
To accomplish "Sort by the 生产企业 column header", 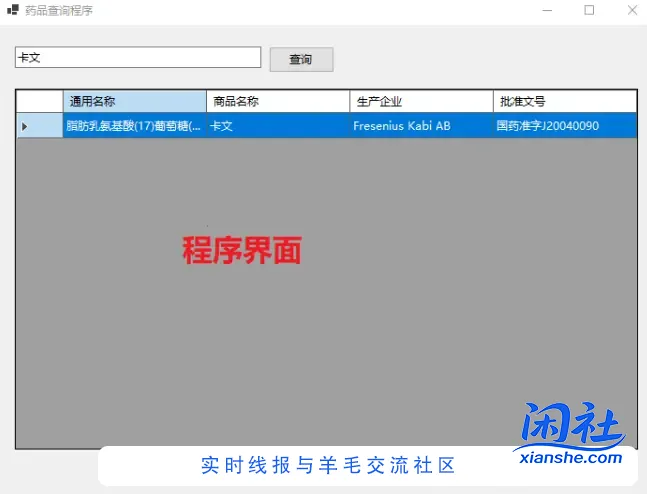I will (x=421, y=101).
